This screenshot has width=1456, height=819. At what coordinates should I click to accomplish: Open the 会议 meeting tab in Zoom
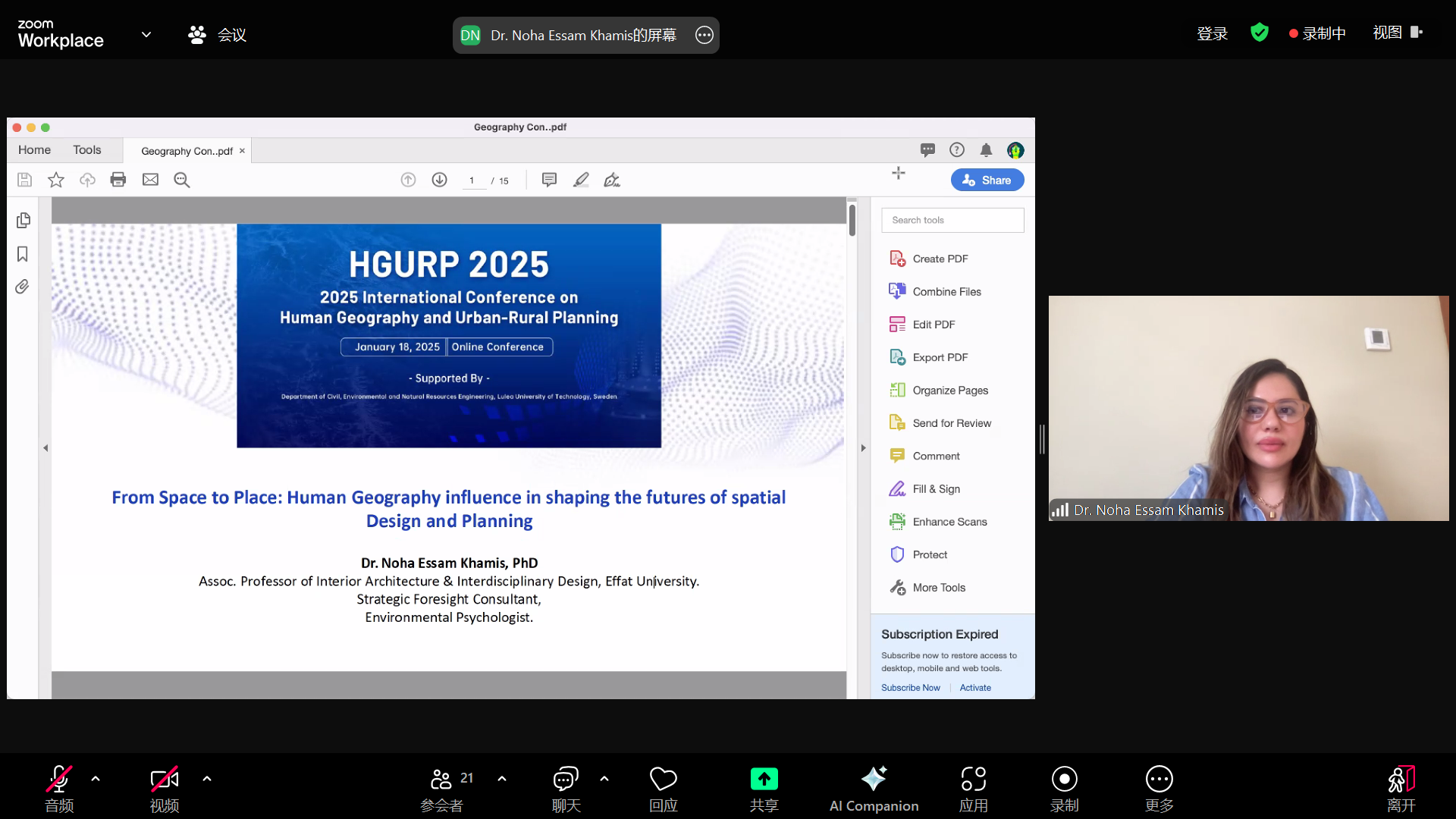[218, 35]
